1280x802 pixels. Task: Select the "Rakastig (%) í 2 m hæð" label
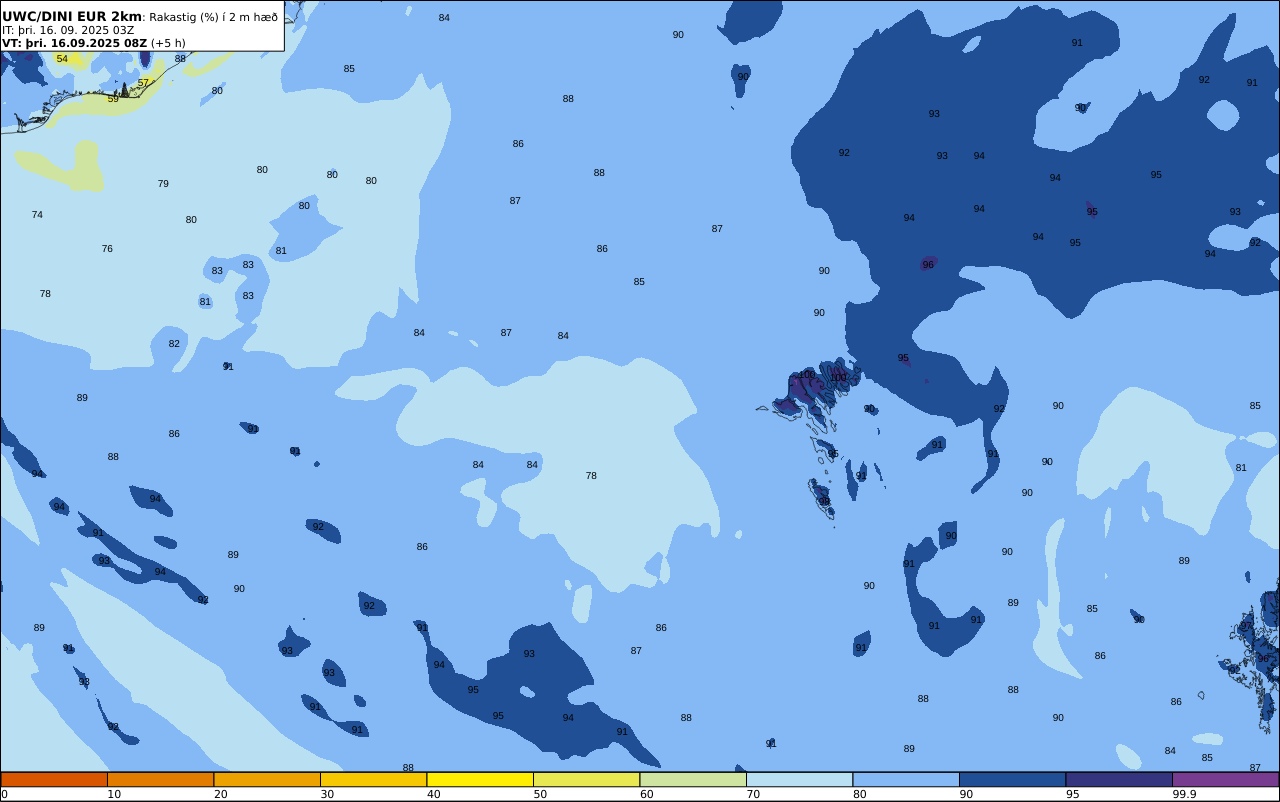pyautogui.click(x=214, y=17)
